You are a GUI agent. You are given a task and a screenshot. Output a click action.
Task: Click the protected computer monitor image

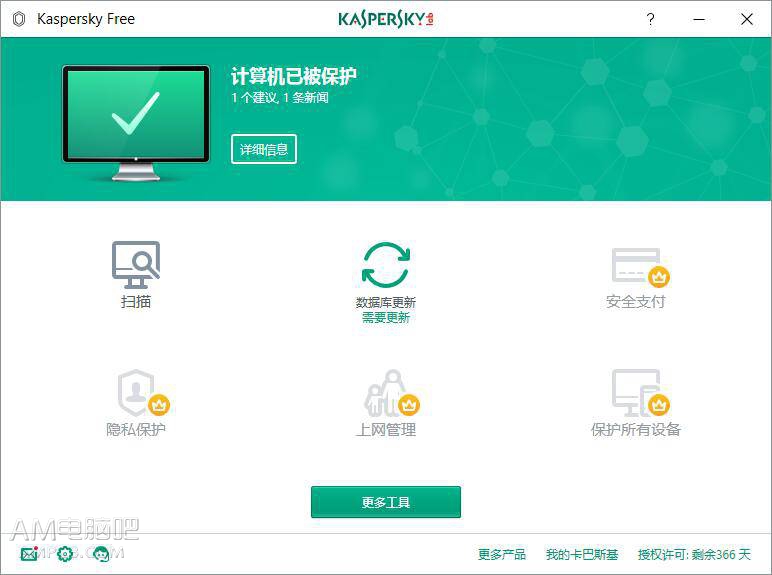tap(136, 123)
